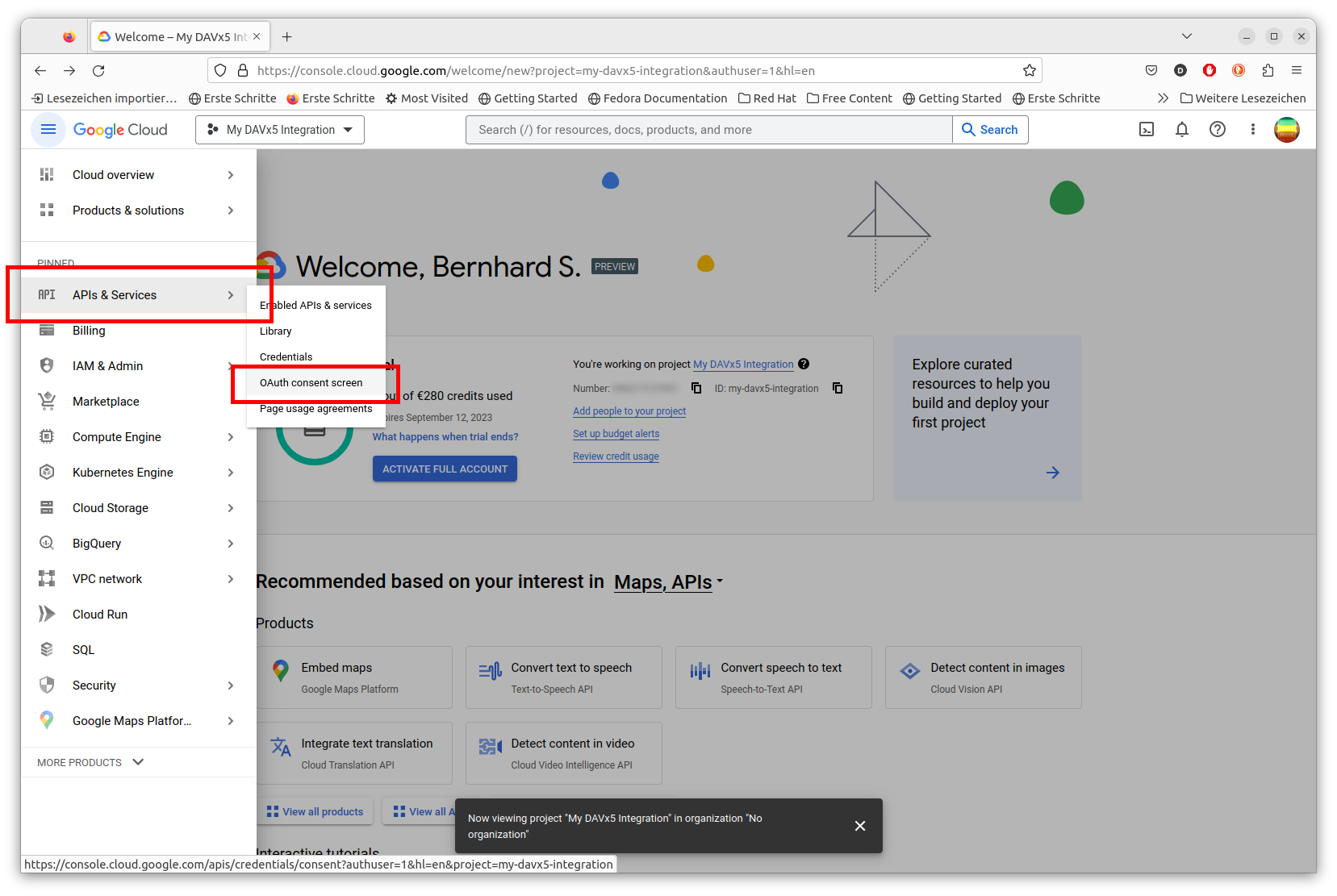Dismiss the project notification toast

click(860, 826)
